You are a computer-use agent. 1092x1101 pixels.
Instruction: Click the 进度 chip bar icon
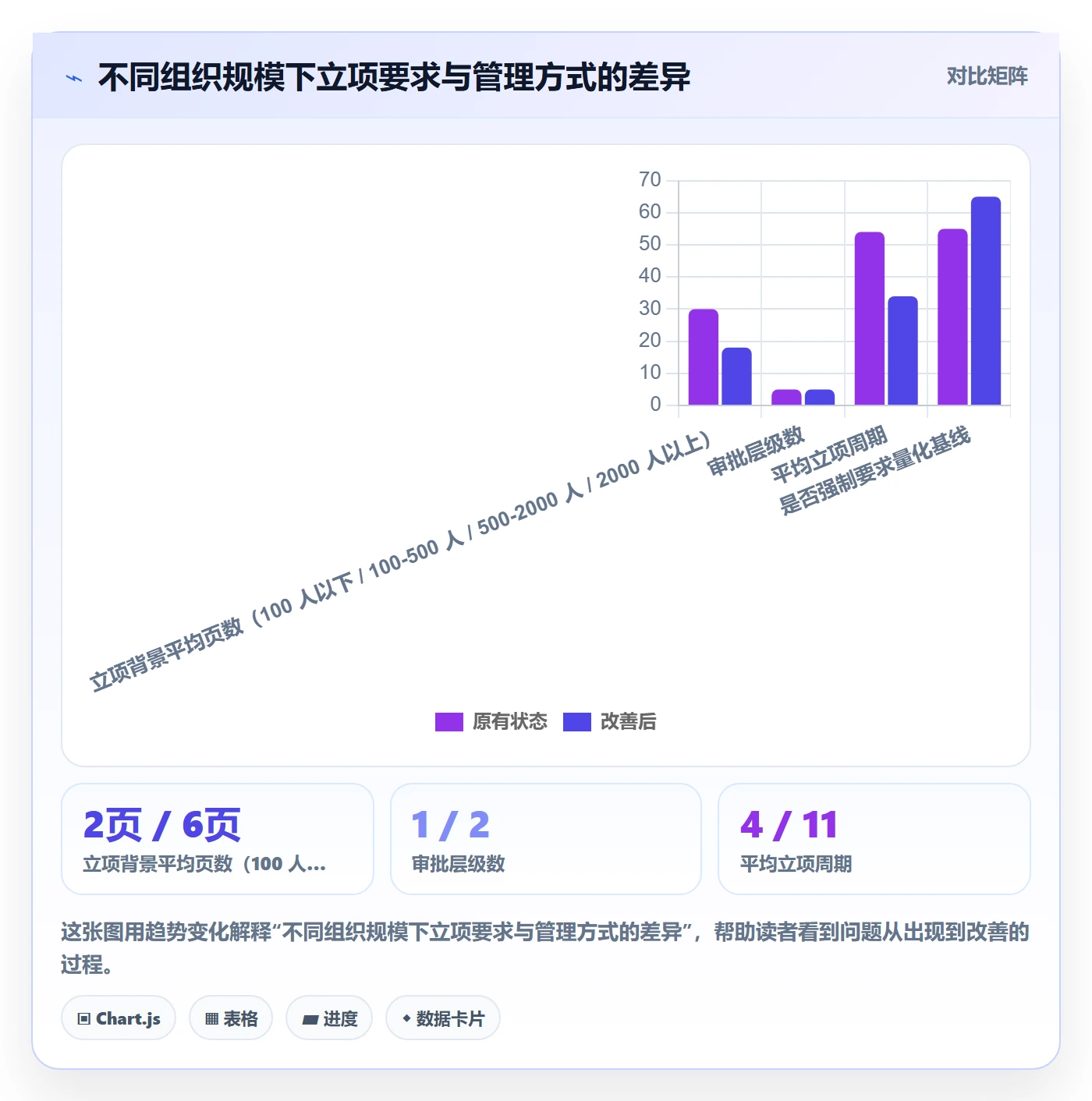pos(310,1019)
